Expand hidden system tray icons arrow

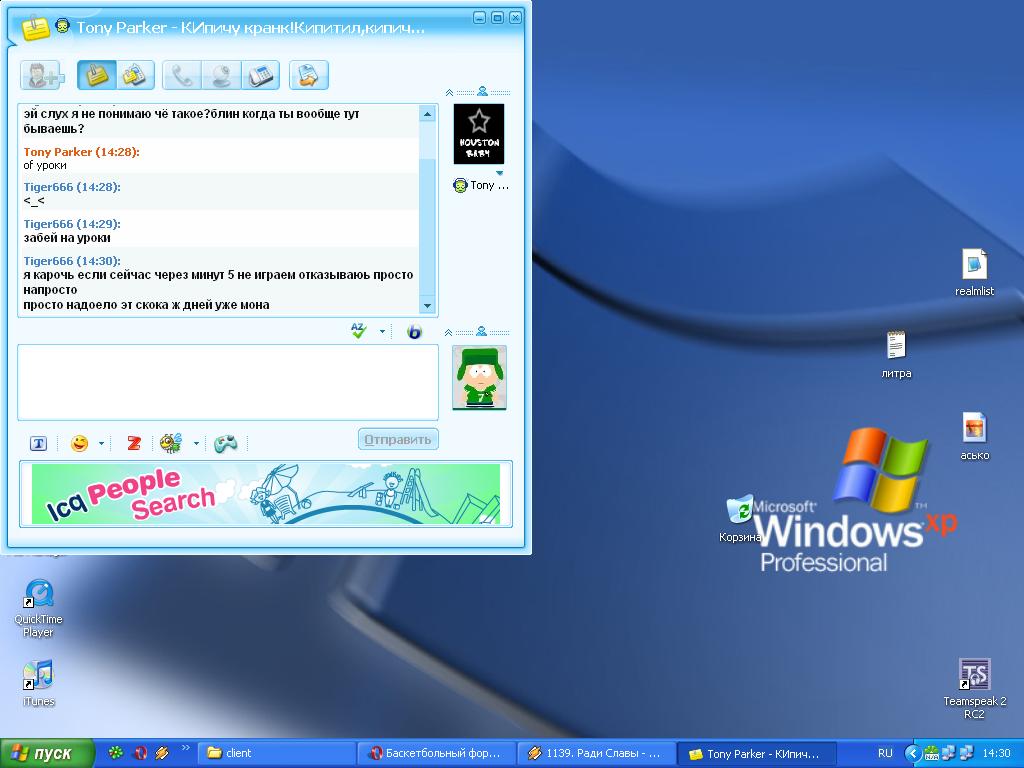[x=912, y=753]
